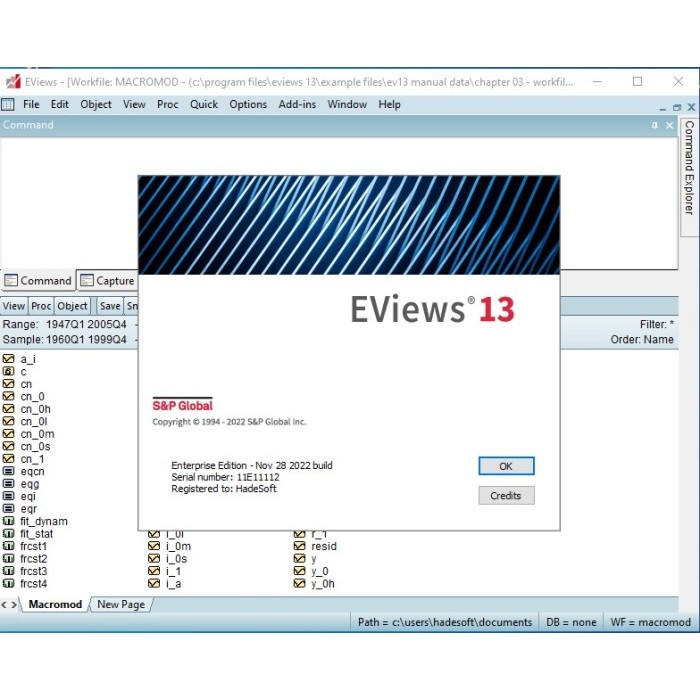This screenshot has width=700, height=700.
Task: Close the Command pane
Action: pos(670,125)
